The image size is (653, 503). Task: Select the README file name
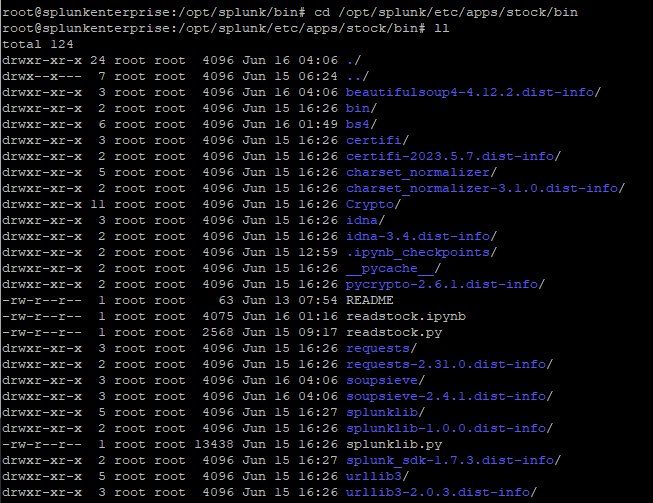tap(369, 301)
